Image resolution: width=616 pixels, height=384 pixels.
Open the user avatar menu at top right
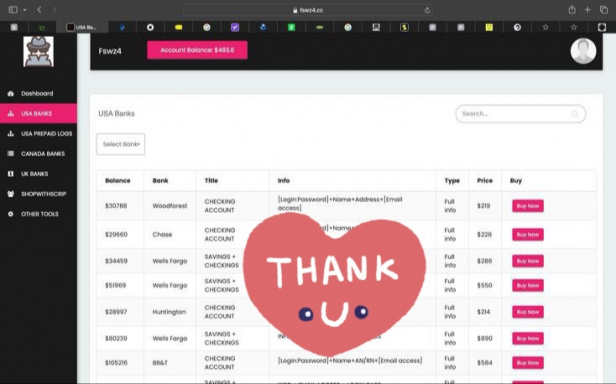[583, 51]
